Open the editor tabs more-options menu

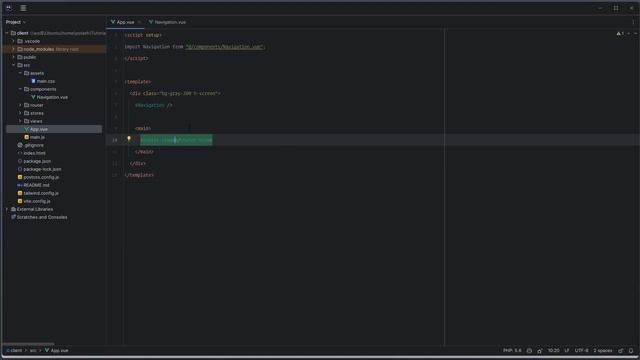(x=633, y=22)
